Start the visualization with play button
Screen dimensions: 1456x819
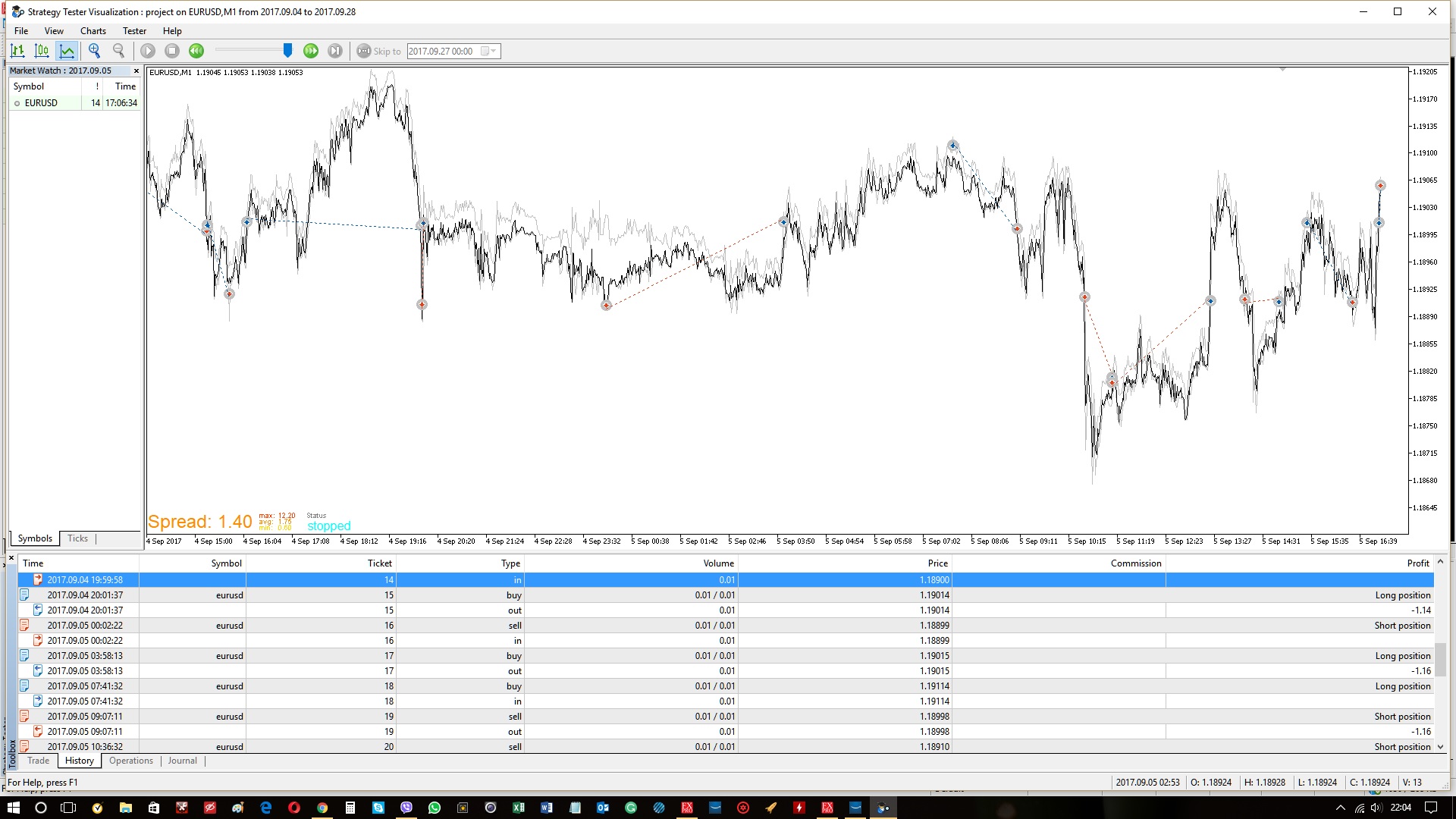click(x=148, y=51)
